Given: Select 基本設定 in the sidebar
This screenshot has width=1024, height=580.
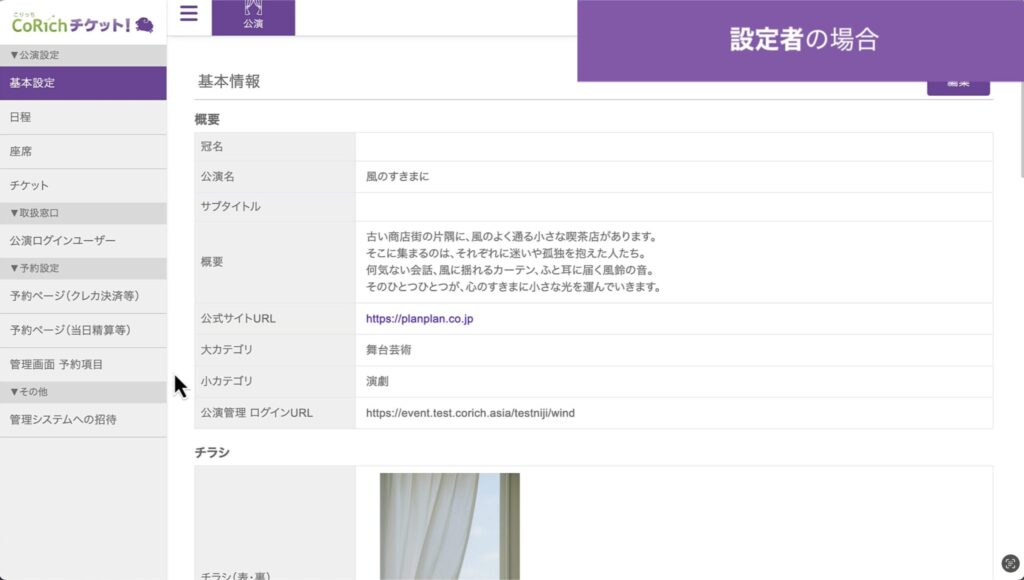Looking at the screenshot, I should 32,83.
